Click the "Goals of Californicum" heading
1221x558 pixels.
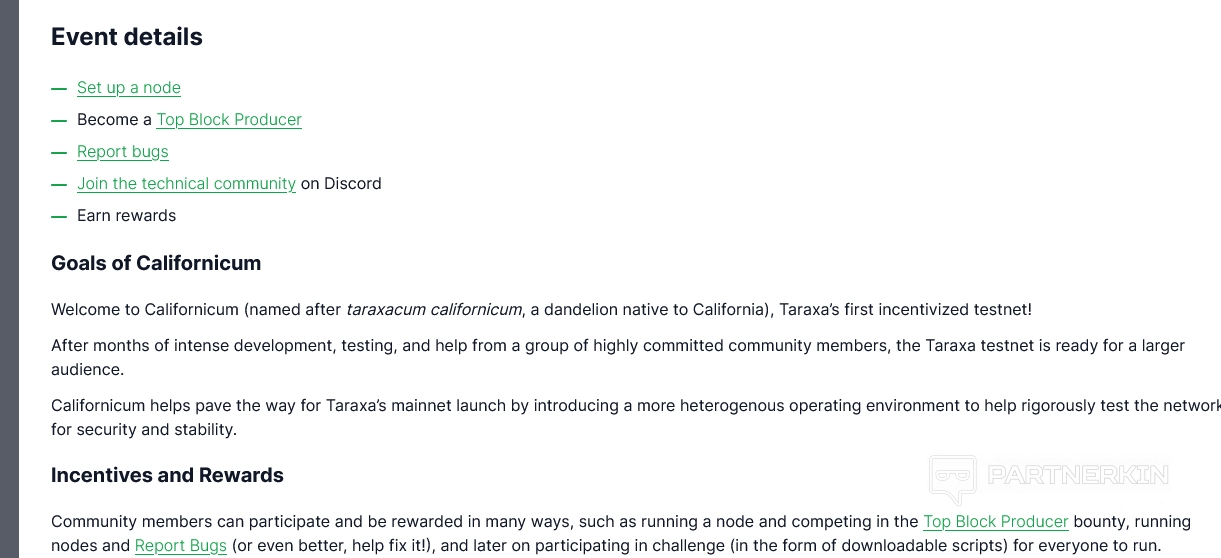[156, 264]
